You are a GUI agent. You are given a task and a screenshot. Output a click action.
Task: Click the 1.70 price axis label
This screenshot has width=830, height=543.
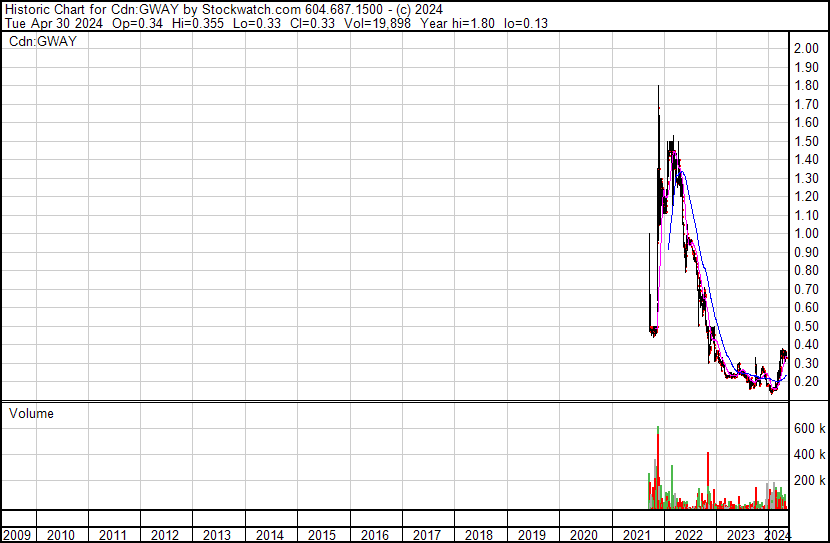click(806, 104)
